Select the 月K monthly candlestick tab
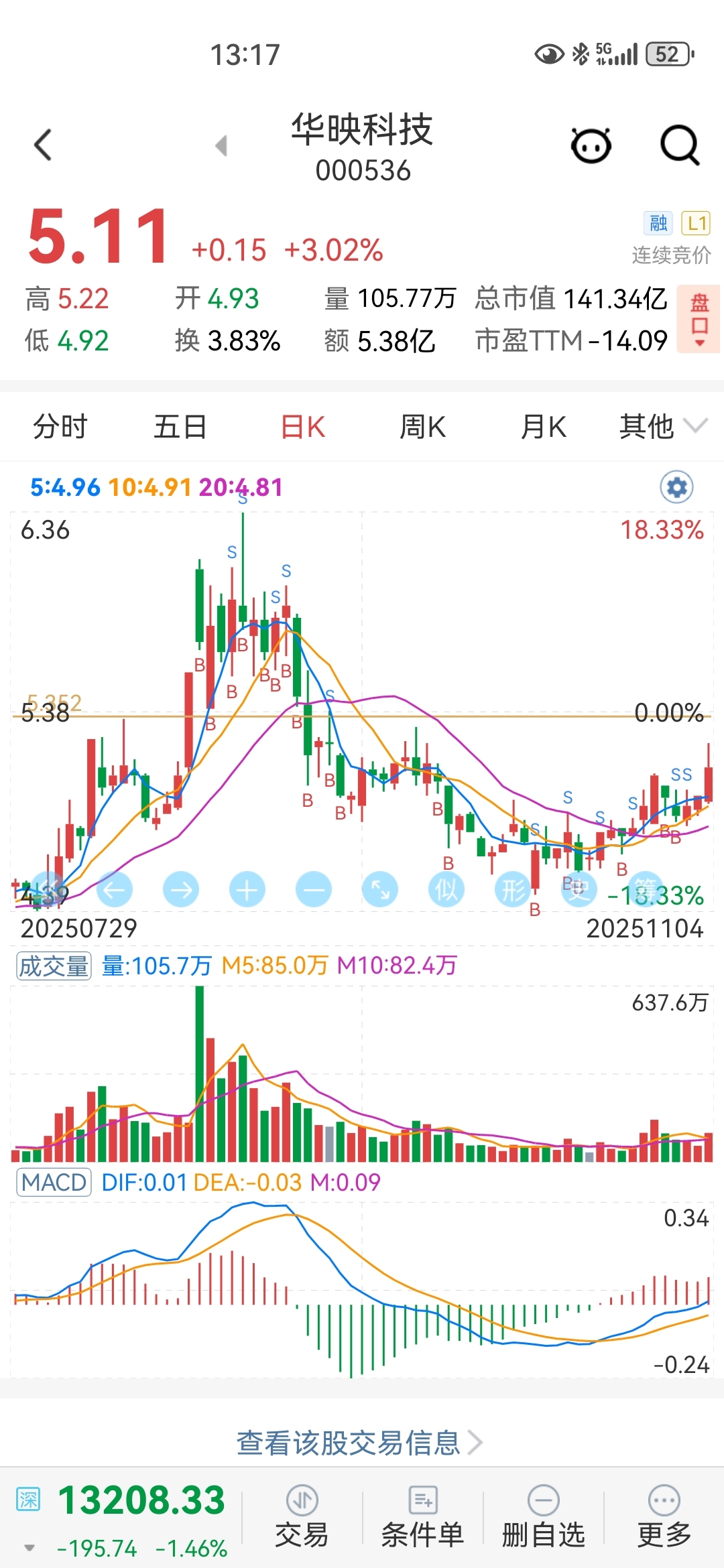Image resolution: width=724 pixels, height=1568 pixels. point(544,426)
